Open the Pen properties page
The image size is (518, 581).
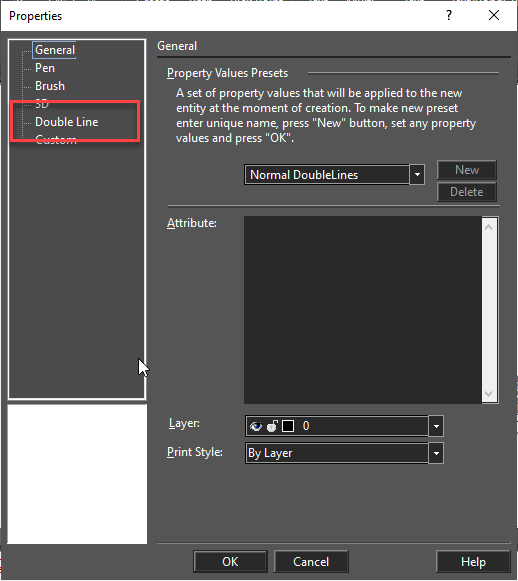click(45, 68)
